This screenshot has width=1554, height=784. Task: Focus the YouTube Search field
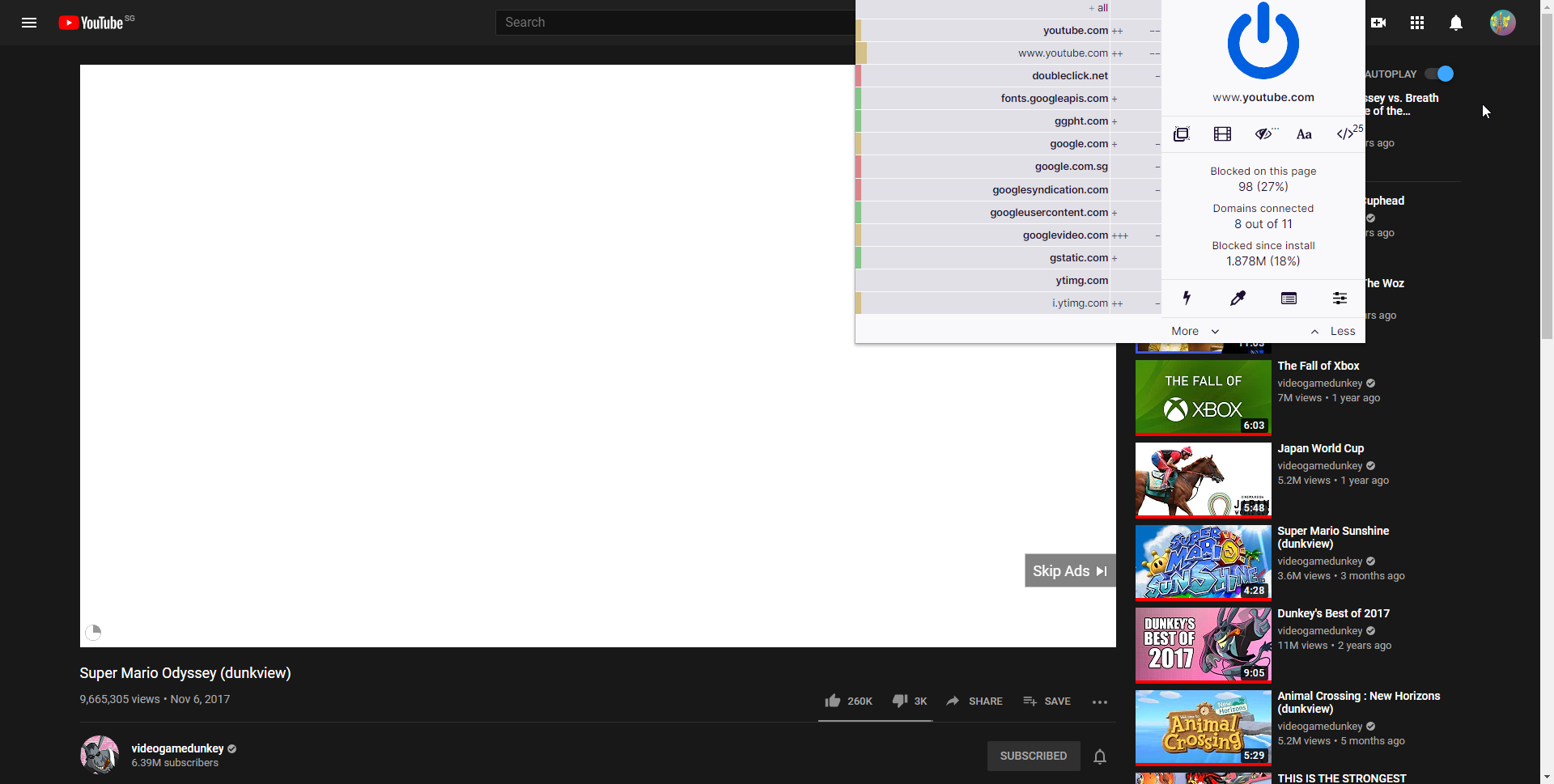click(x=675, y=23)
